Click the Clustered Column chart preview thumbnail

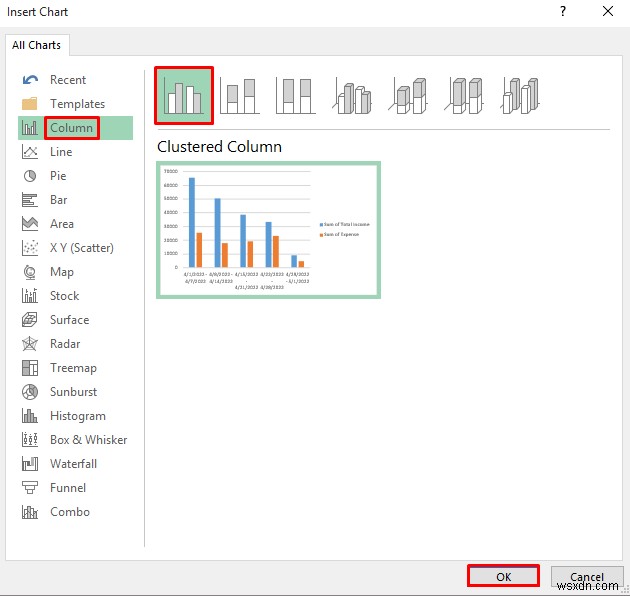(x=268, y=230)
